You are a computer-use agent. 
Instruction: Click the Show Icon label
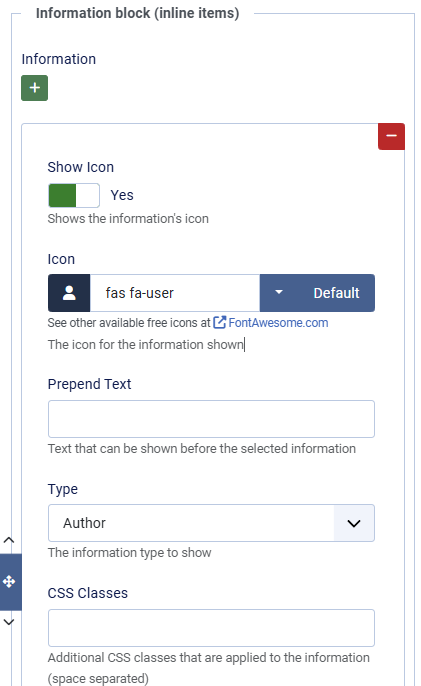[81, 167]
